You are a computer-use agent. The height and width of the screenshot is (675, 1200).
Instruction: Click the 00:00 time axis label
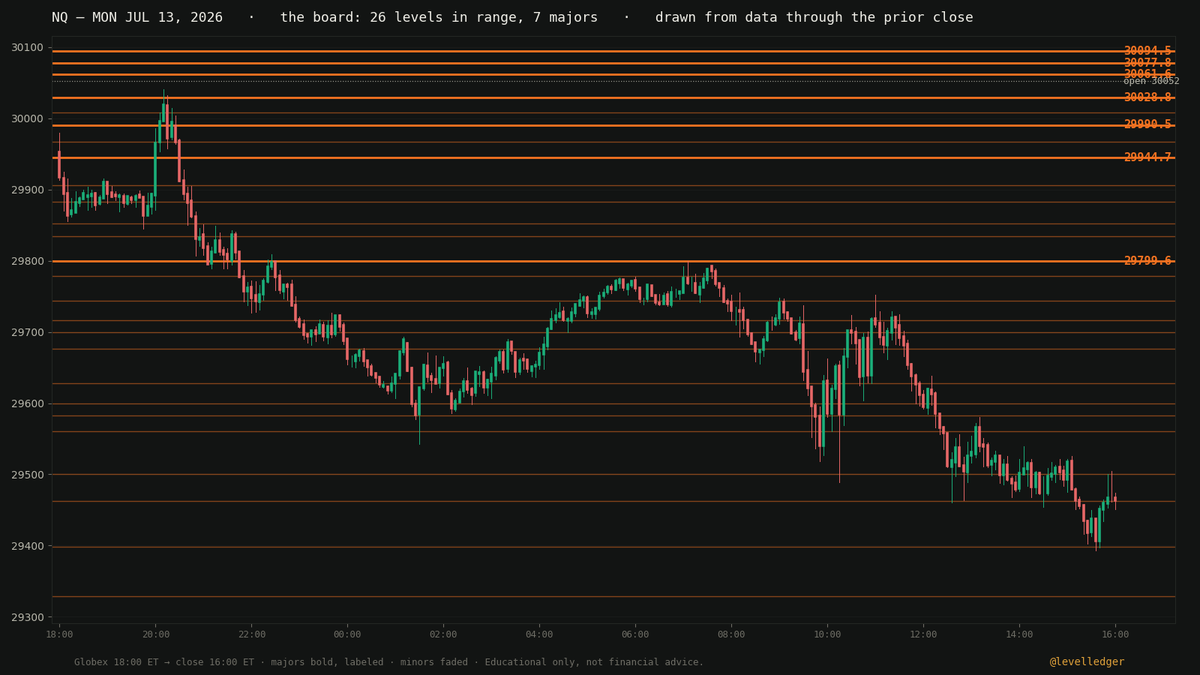347,634
